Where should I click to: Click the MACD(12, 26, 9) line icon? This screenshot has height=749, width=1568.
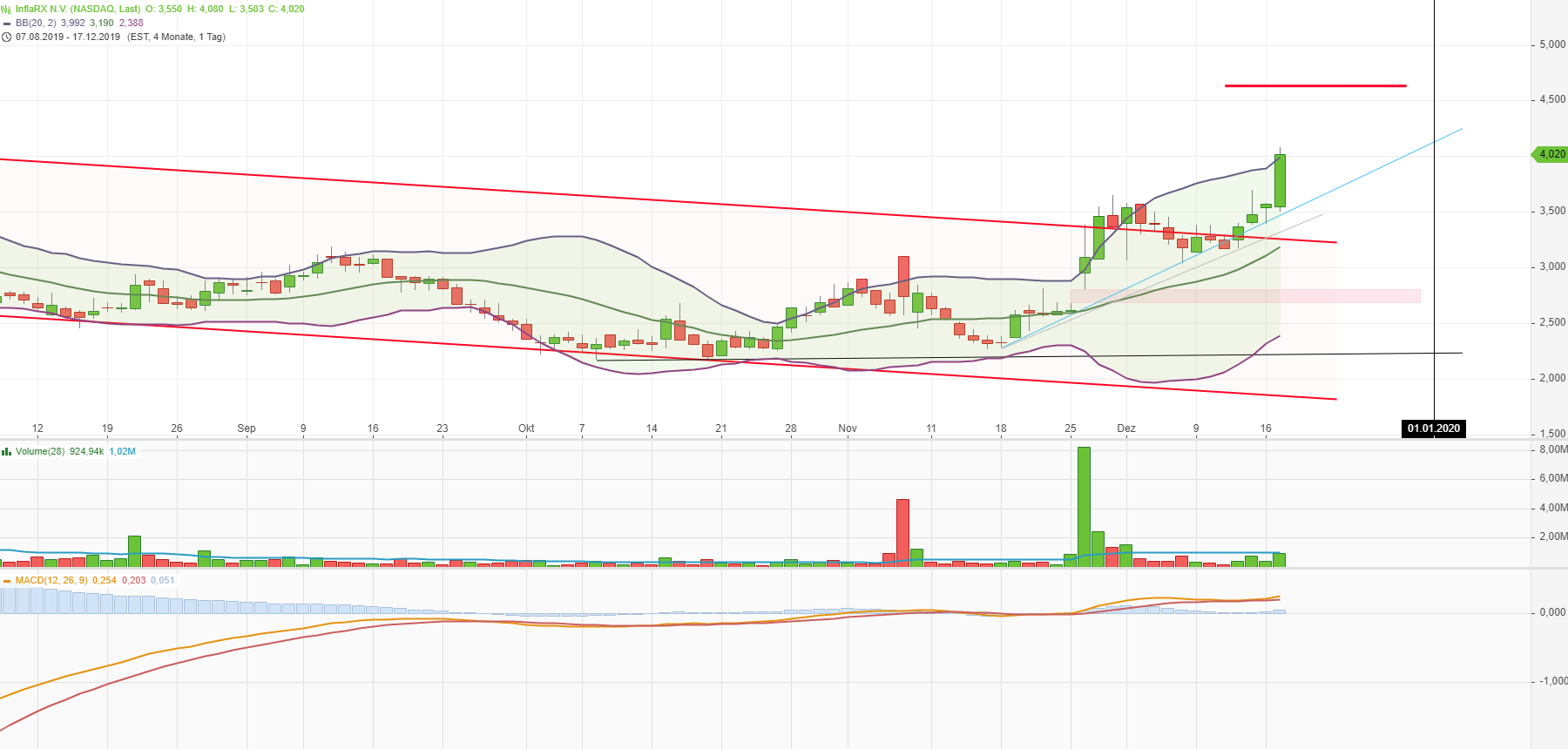[6, 580]
